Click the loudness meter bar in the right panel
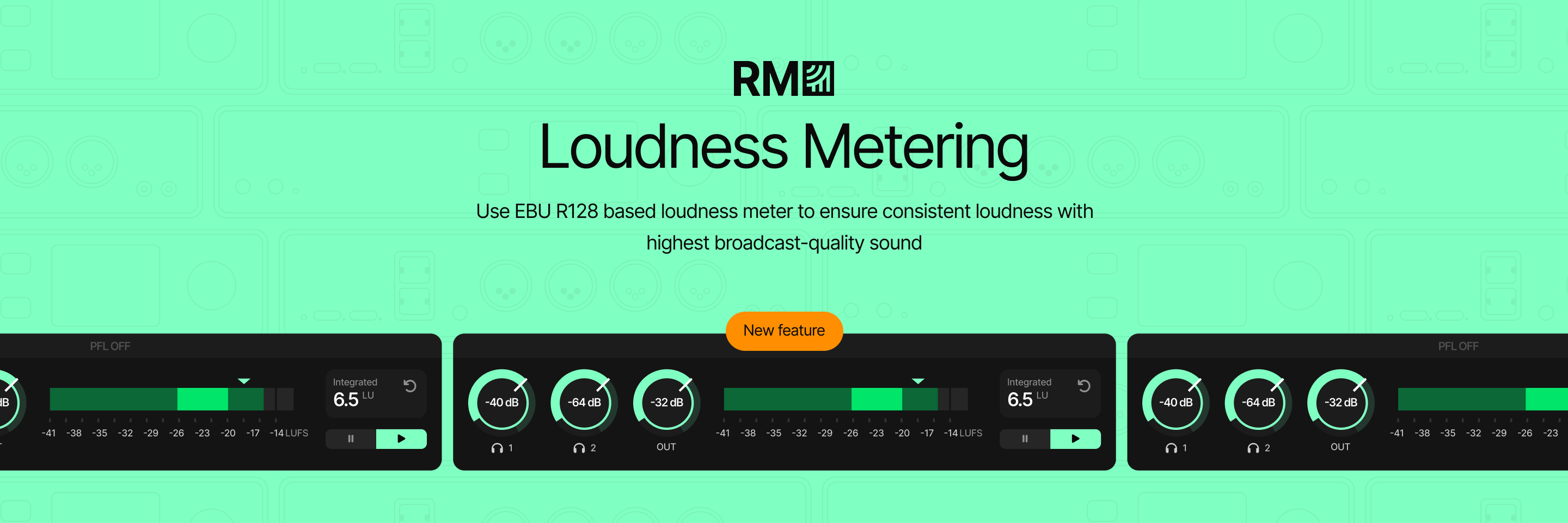The image size is (1568, 523). click(x=1483, y=399)
